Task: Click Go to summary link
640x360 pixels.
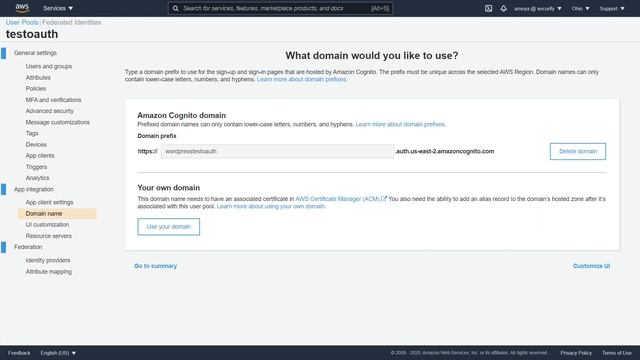Action: click(x=156, y=266)
